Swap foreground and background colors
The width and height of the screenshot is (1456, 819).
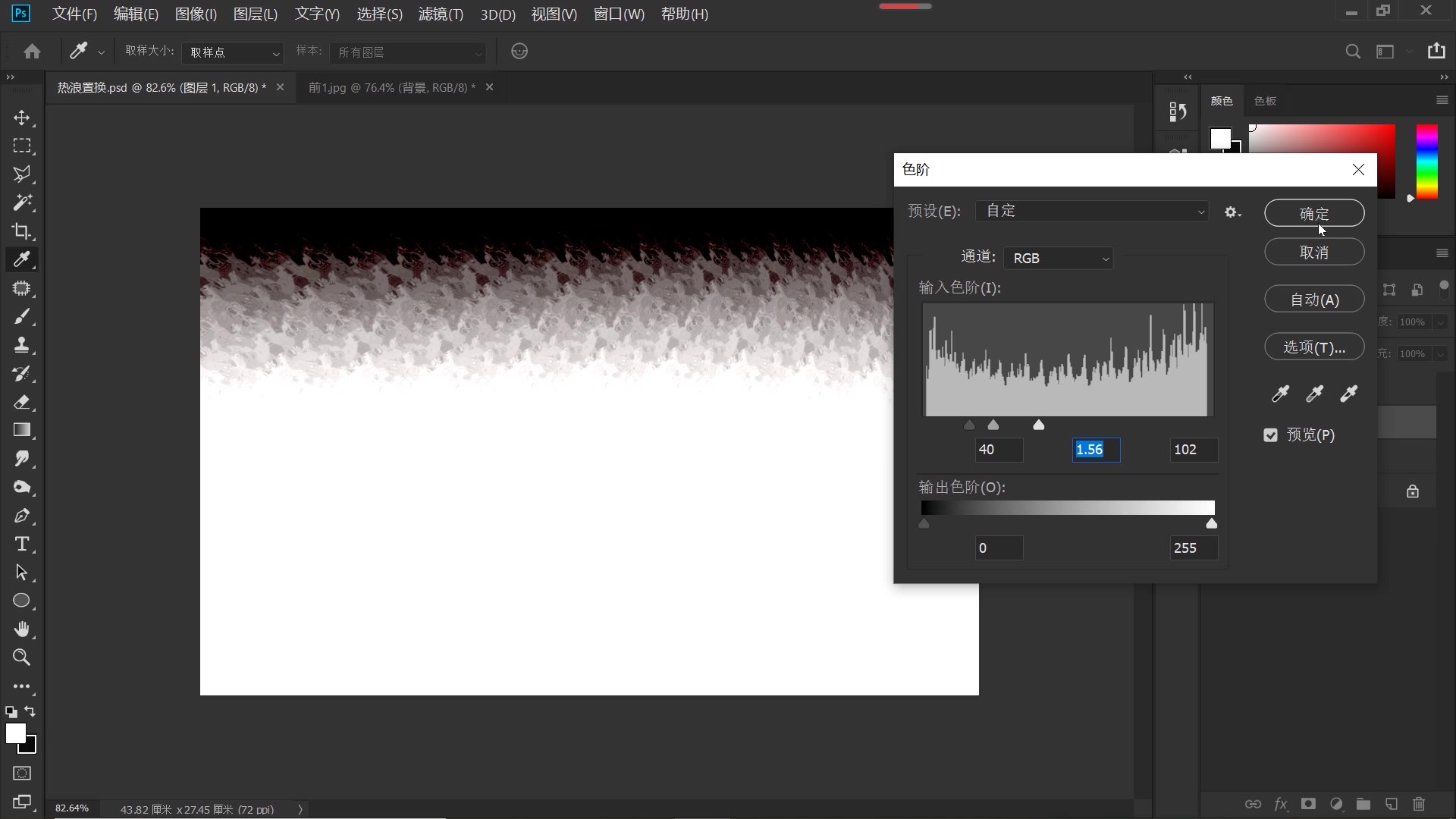30,711
